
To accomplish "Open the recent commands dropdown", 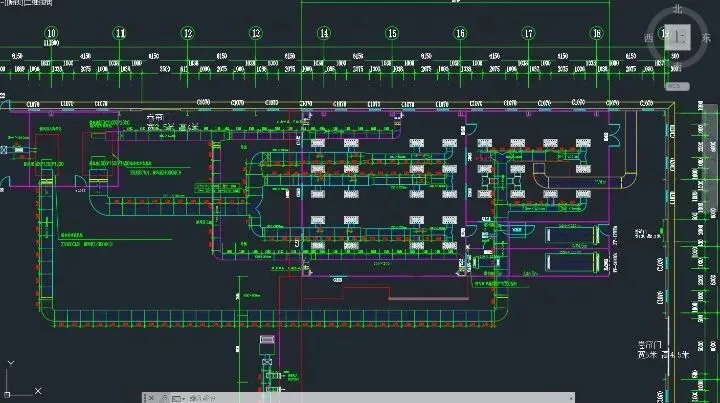I will [x=178, y=398].
